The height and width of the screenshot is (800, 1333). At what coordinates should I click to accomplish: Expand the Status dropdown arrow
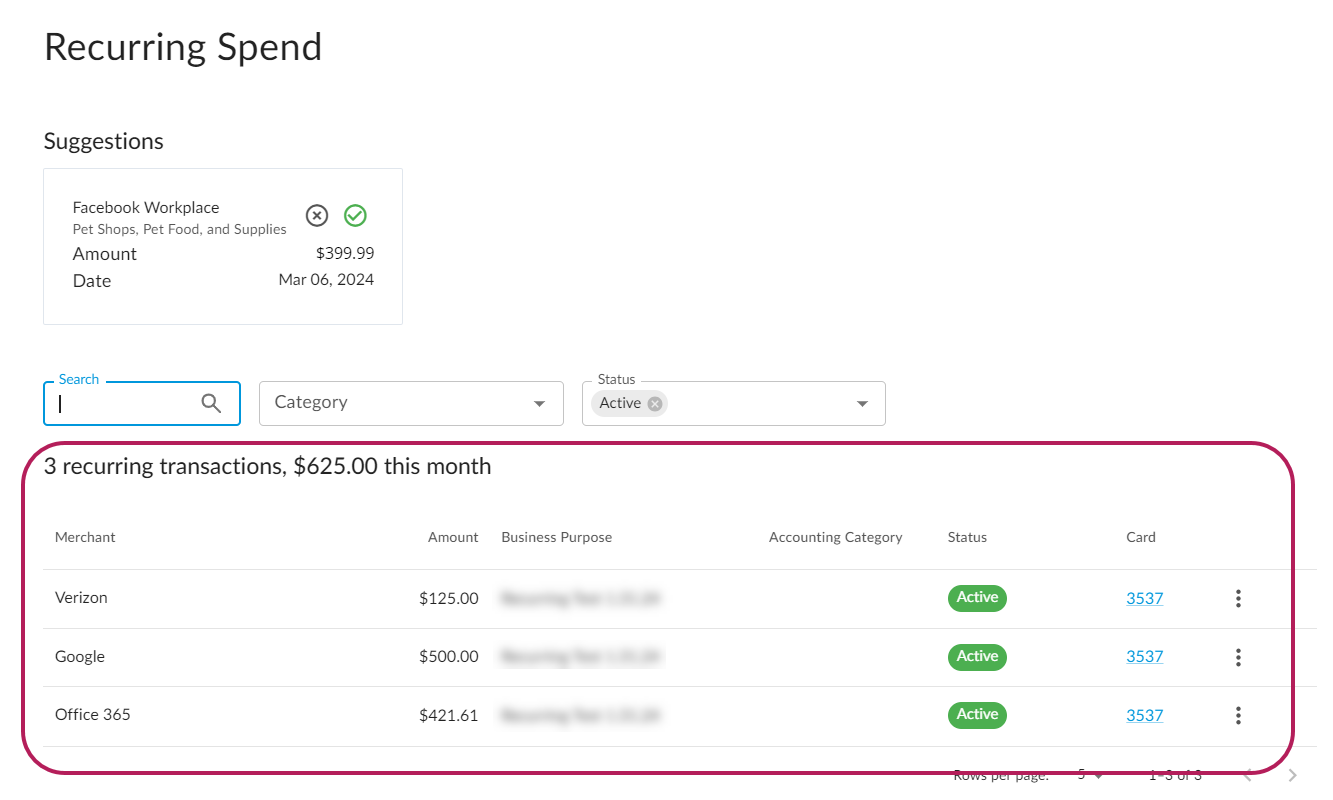click(862, 404)
